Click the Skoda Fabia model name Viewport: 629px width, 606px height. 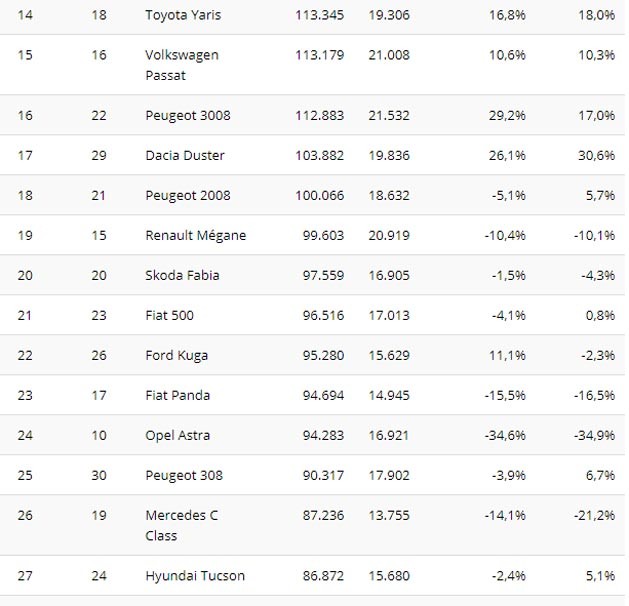[182, 275]
